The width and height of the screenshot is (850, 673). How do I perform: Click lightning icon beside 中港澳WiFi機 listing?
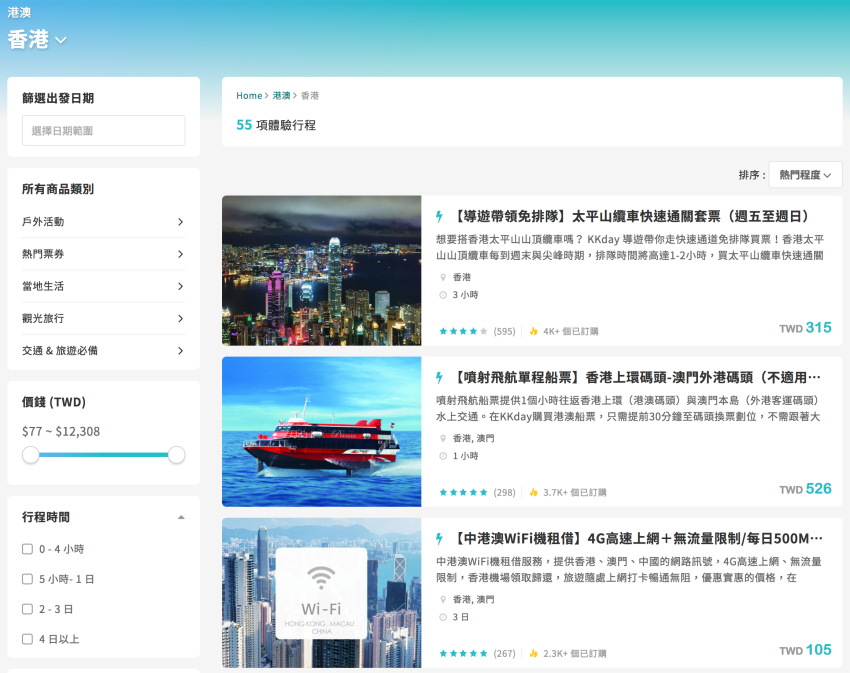[x=439, y=539]
